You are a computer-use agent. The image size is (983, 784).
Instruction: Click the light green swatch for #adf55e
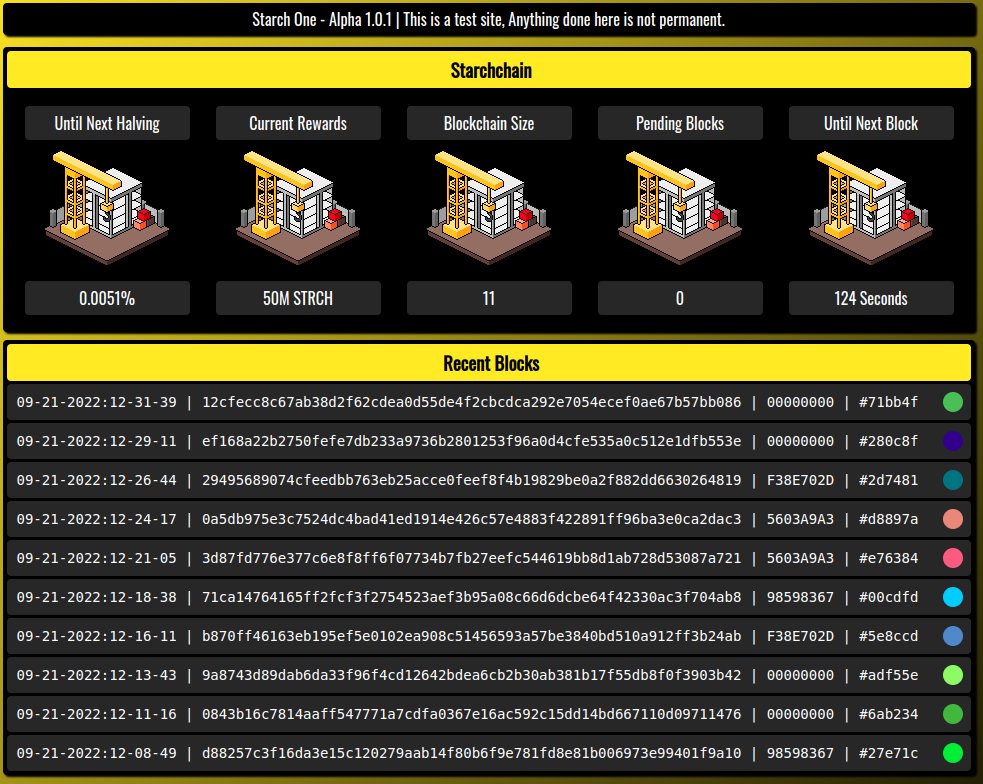click(953, 675)
